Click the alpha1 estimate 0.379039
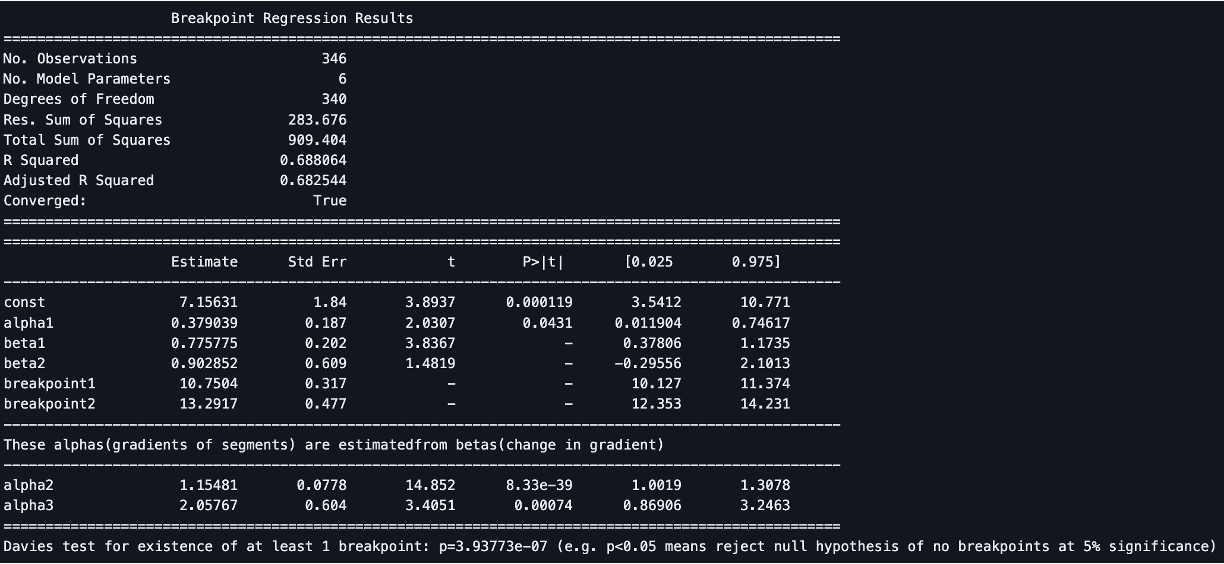 pyautogui.click(x=204, y=323)
